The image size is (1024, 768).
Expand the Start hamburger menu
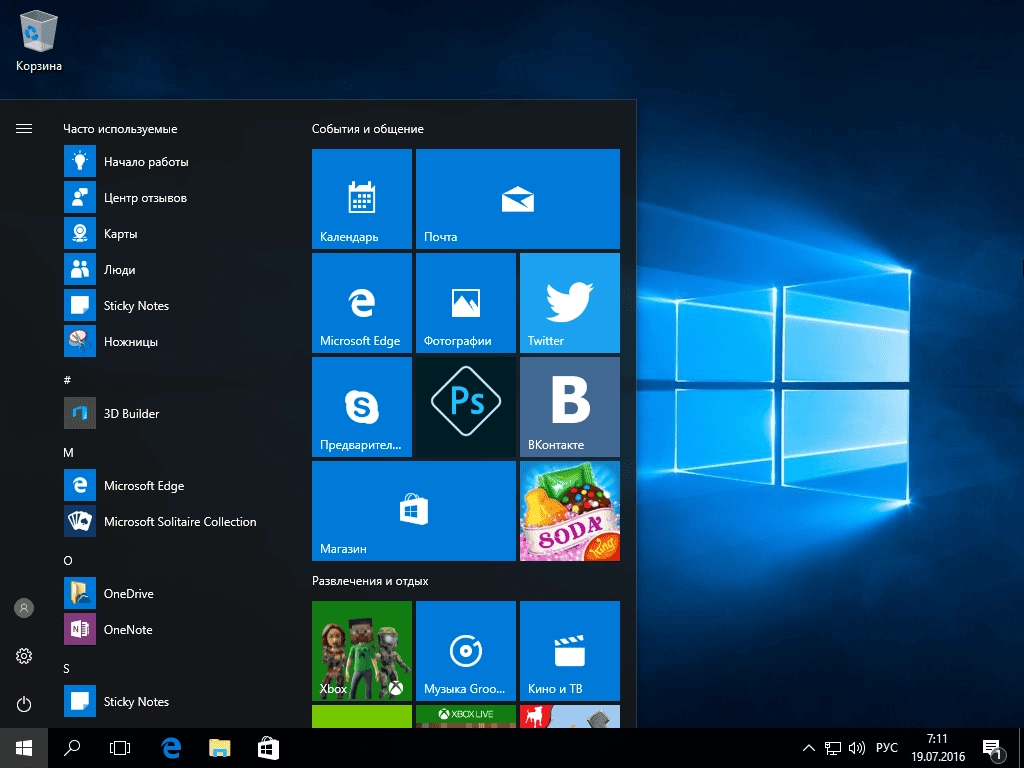(24, 129)
